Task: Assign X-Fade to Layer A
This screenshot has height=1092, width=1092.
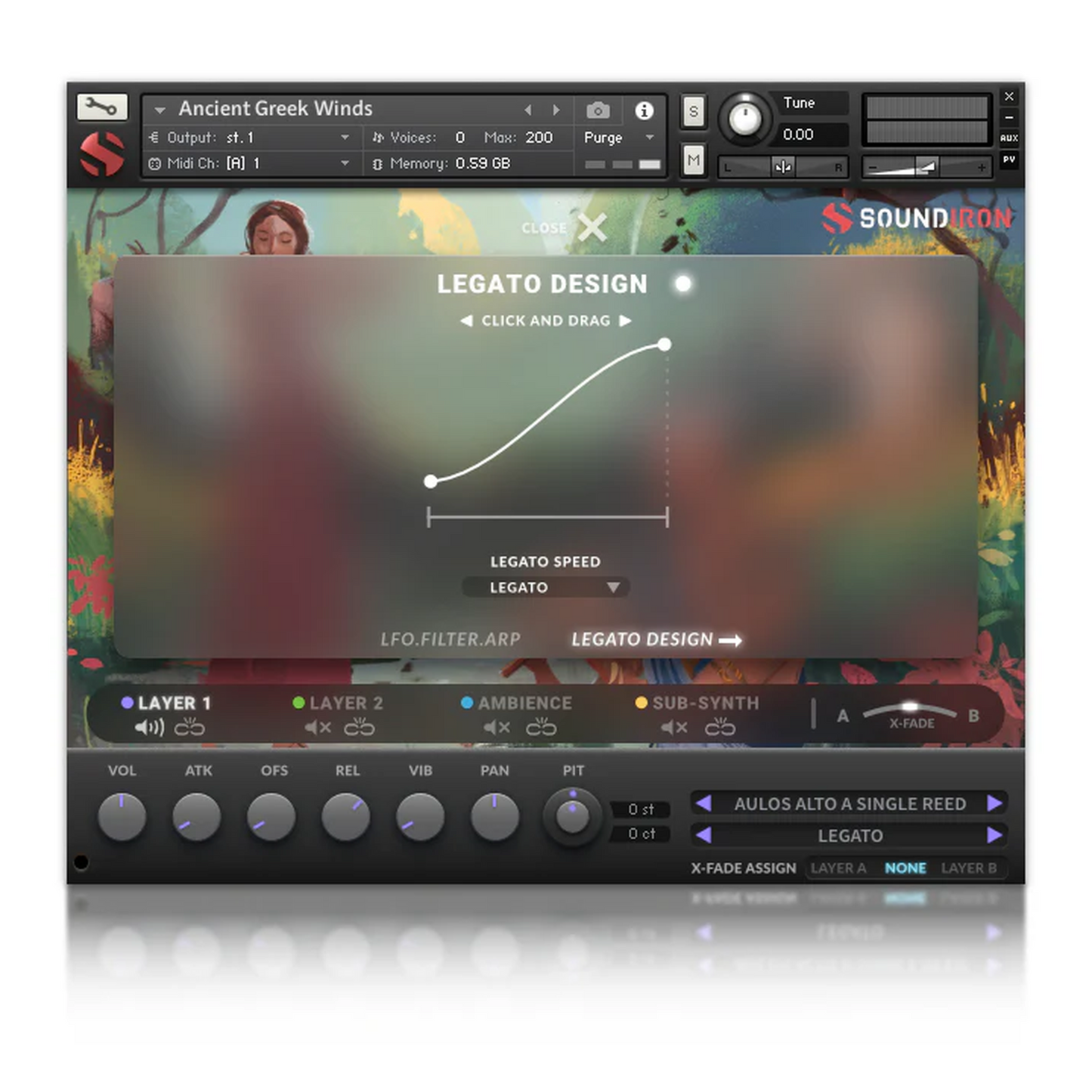Action: click(x=838, y=868)
